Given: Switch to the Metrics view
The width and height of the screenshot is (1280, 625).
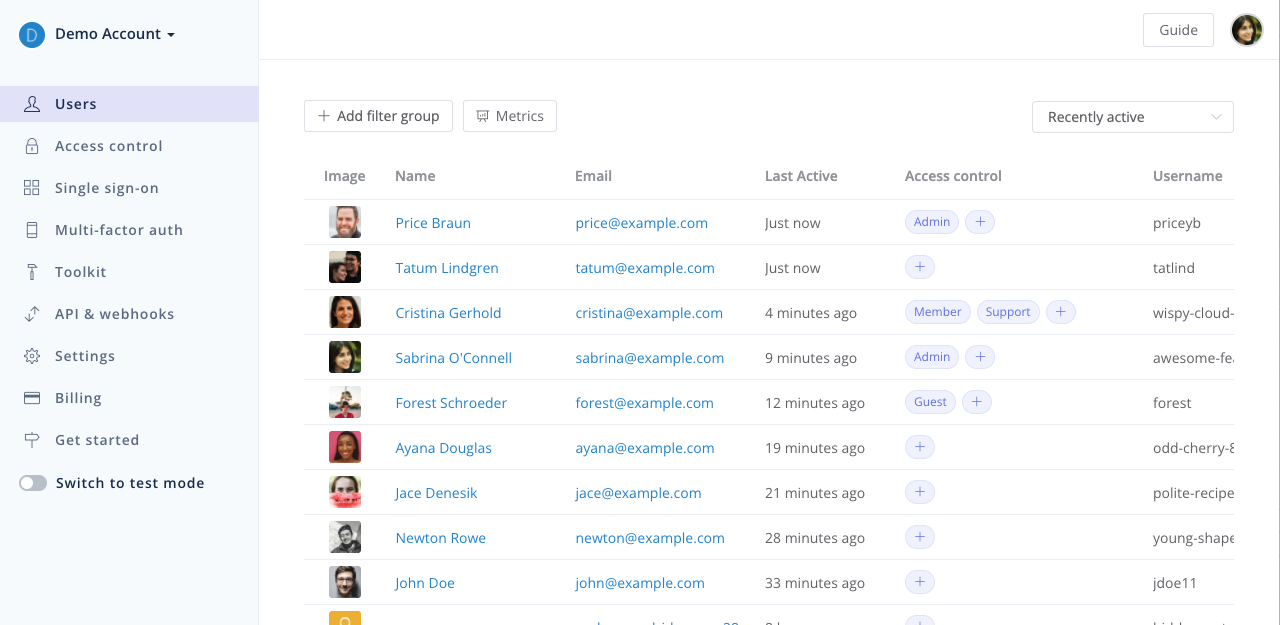Looking at the screenshot, I should pos(509,116).
